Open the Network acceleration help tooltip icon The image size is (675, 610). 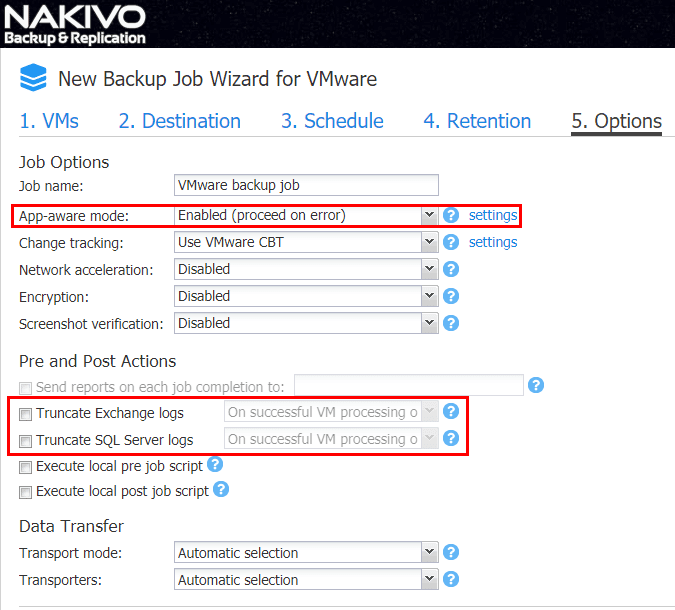pos(451,269)
